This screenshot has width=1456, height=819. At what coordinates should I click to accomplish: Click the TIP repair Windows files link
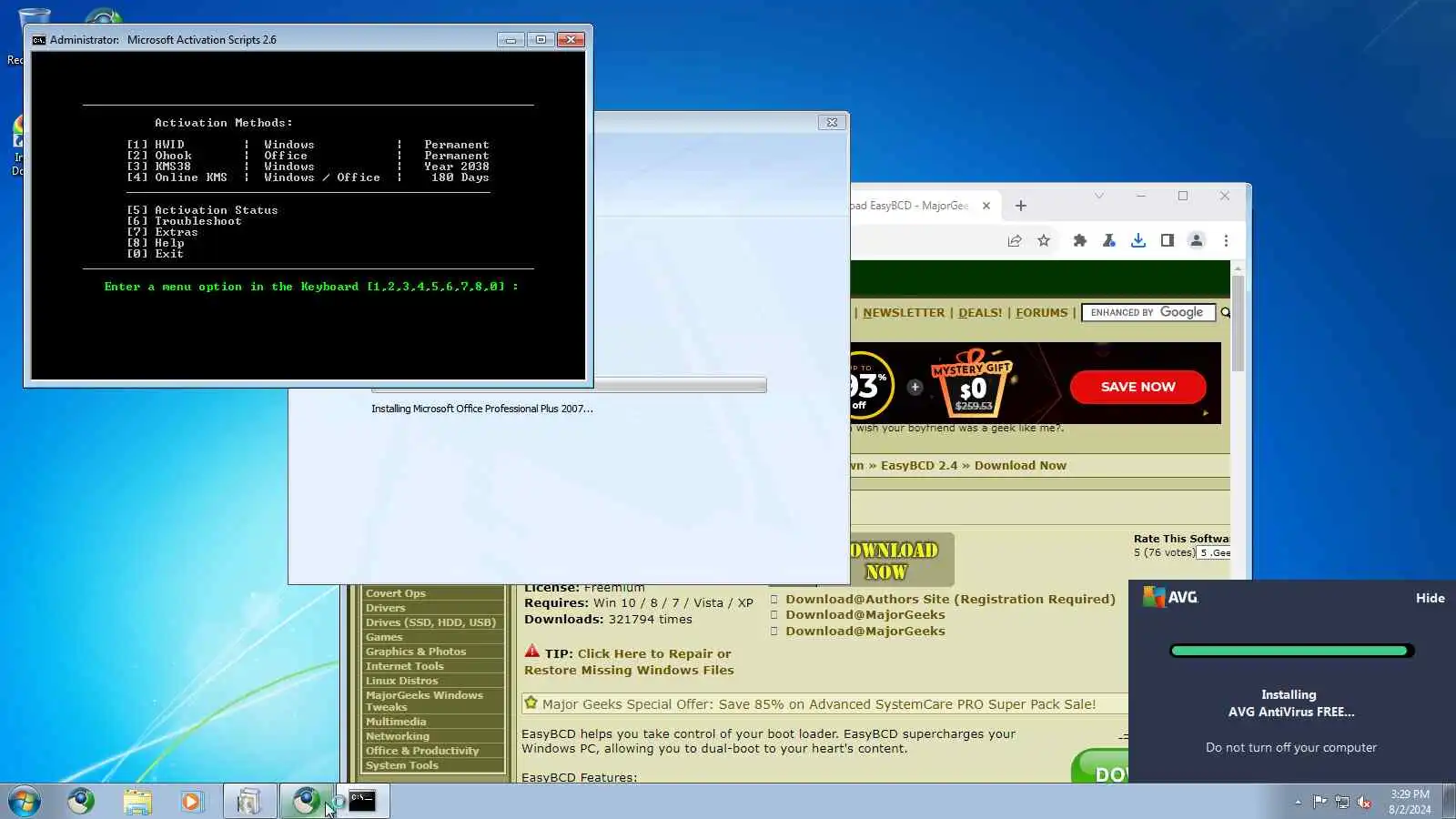pyautogui.click(x=629, y=662)
